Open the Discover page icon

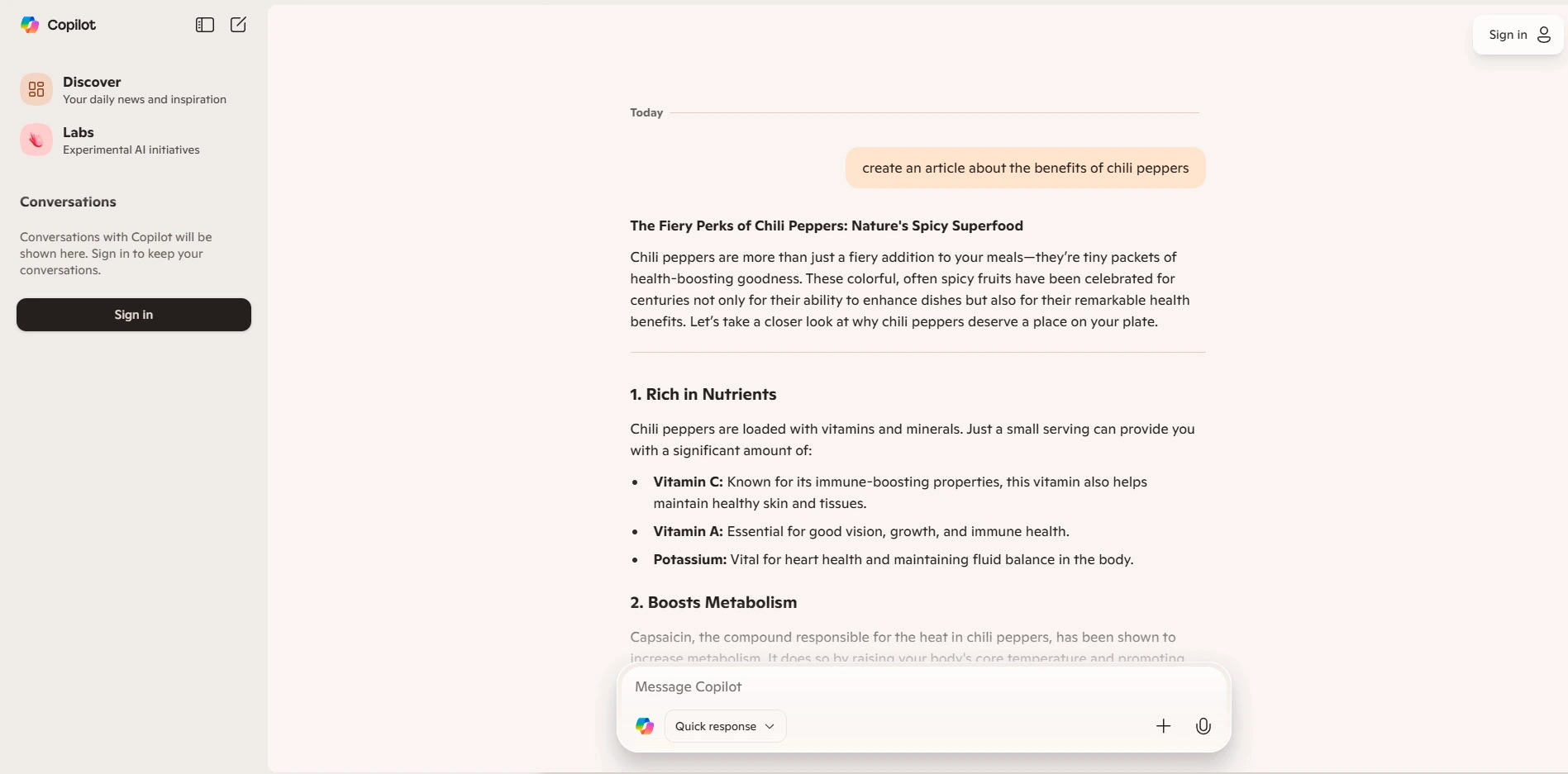pos(36,89)
